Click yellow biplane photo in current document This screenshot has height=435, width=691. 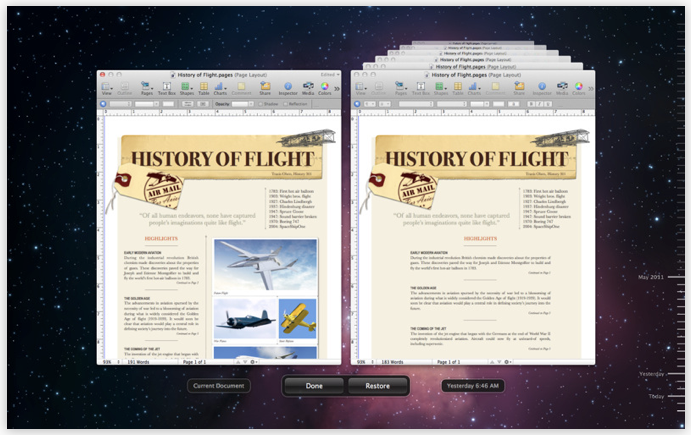297,319
